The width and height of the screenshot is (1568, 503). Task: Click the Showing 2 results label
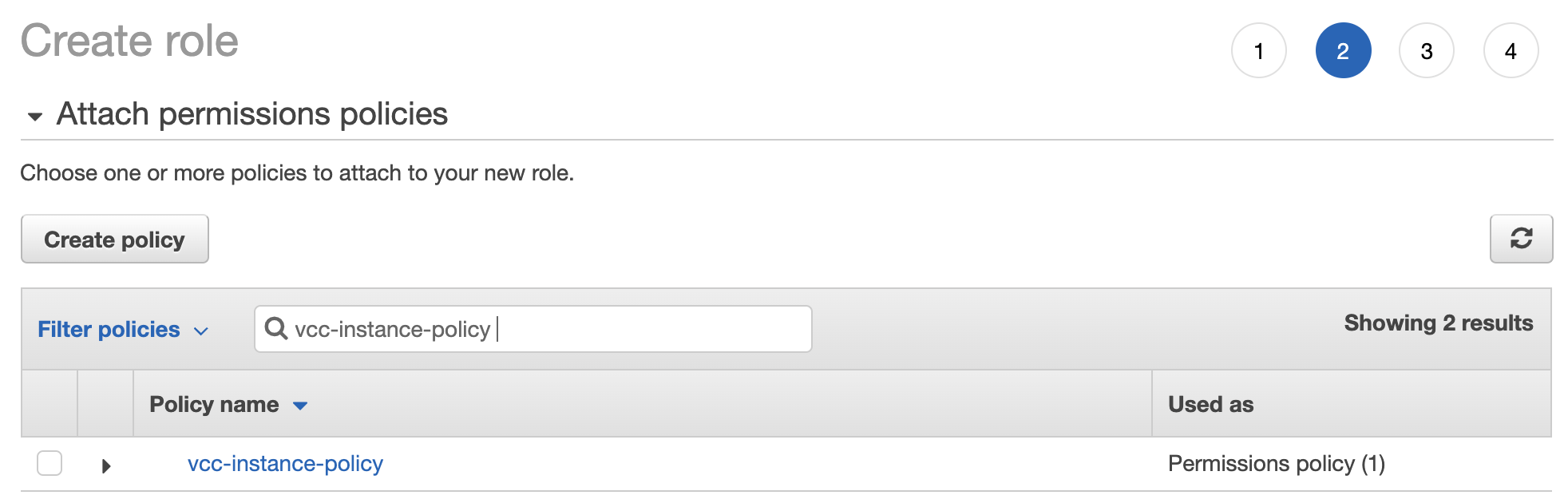[x=1438, y=323]
